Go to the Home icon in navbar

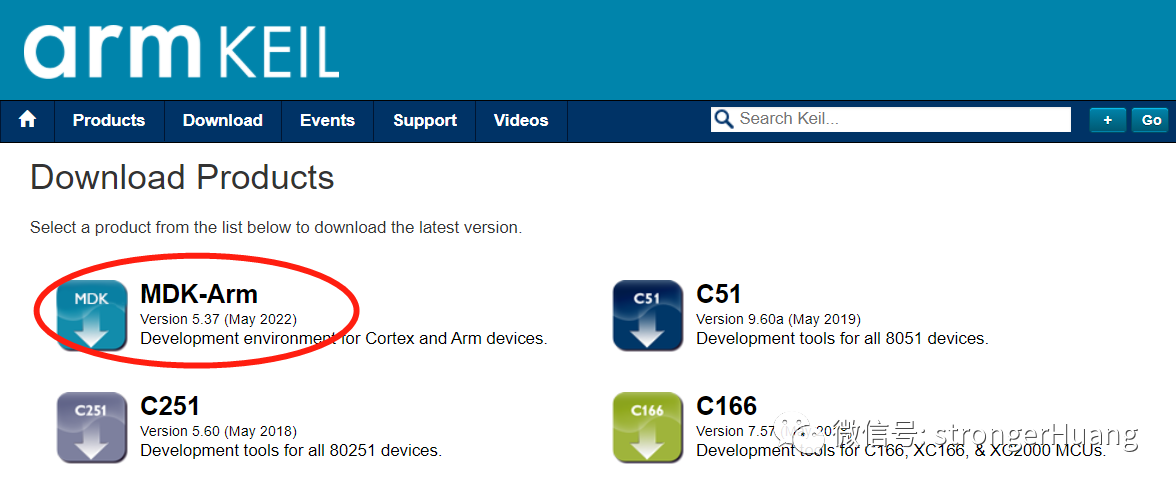coord(28,120)
